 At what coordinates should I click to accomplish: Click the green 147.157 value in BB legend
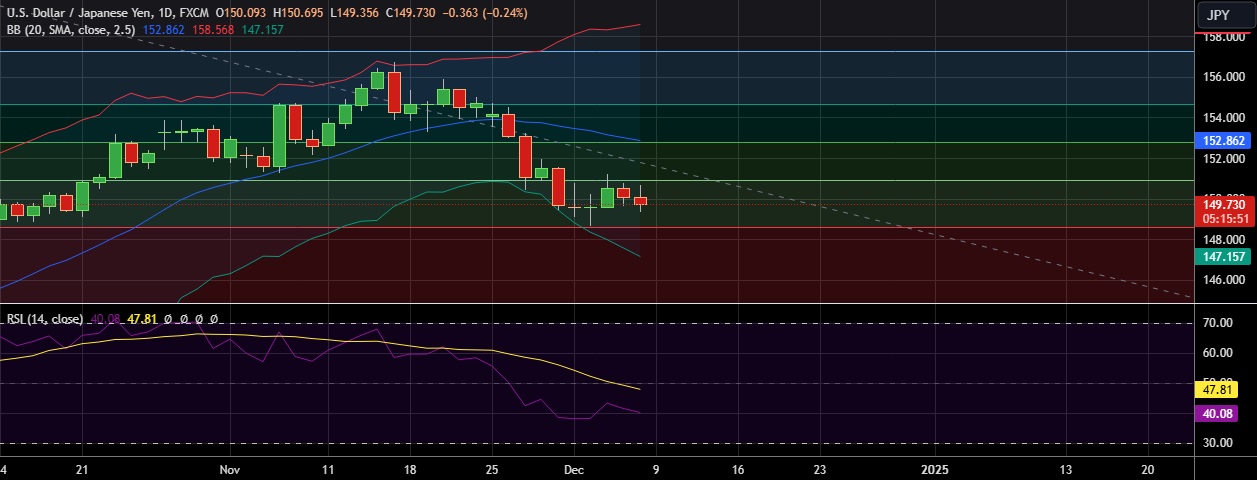coord(261,30)
